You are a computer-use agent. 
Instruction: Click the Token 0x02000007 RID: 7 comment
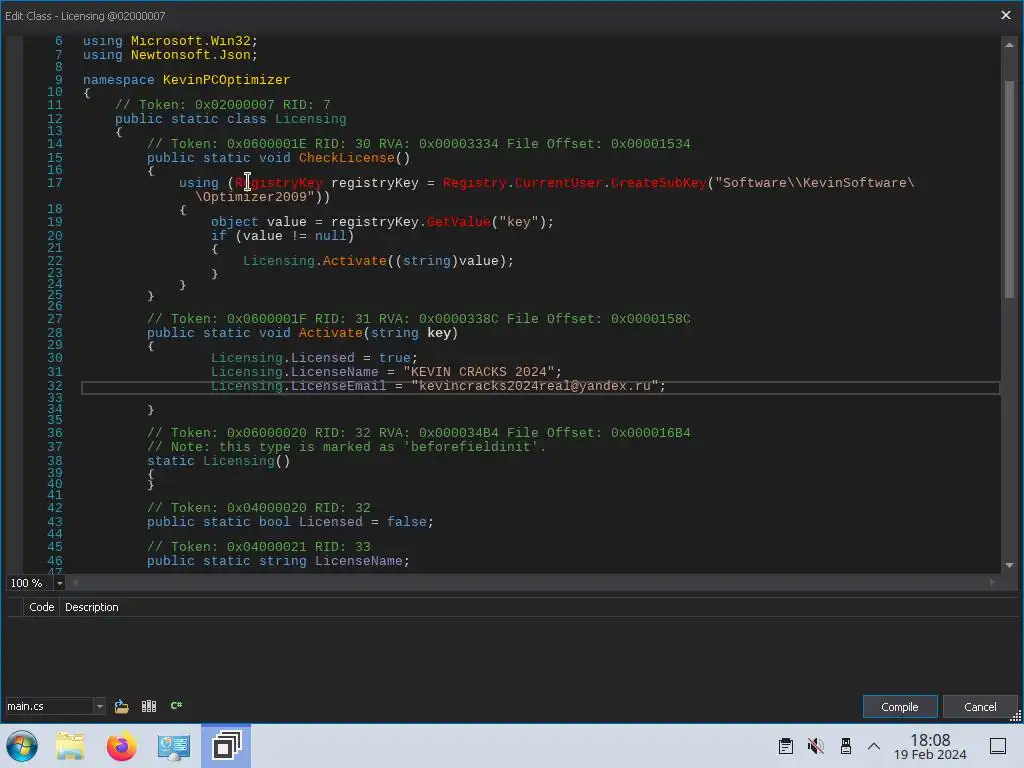tap(223, 104)
